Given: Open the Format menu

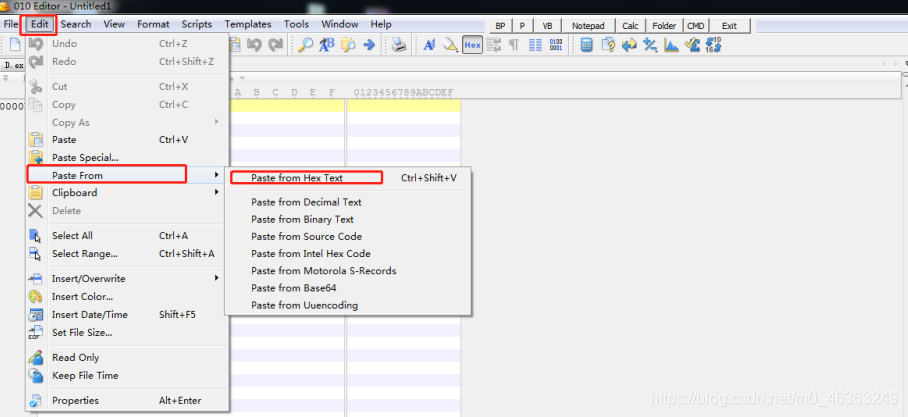Looking at the screenshot, I should point(153,24).
